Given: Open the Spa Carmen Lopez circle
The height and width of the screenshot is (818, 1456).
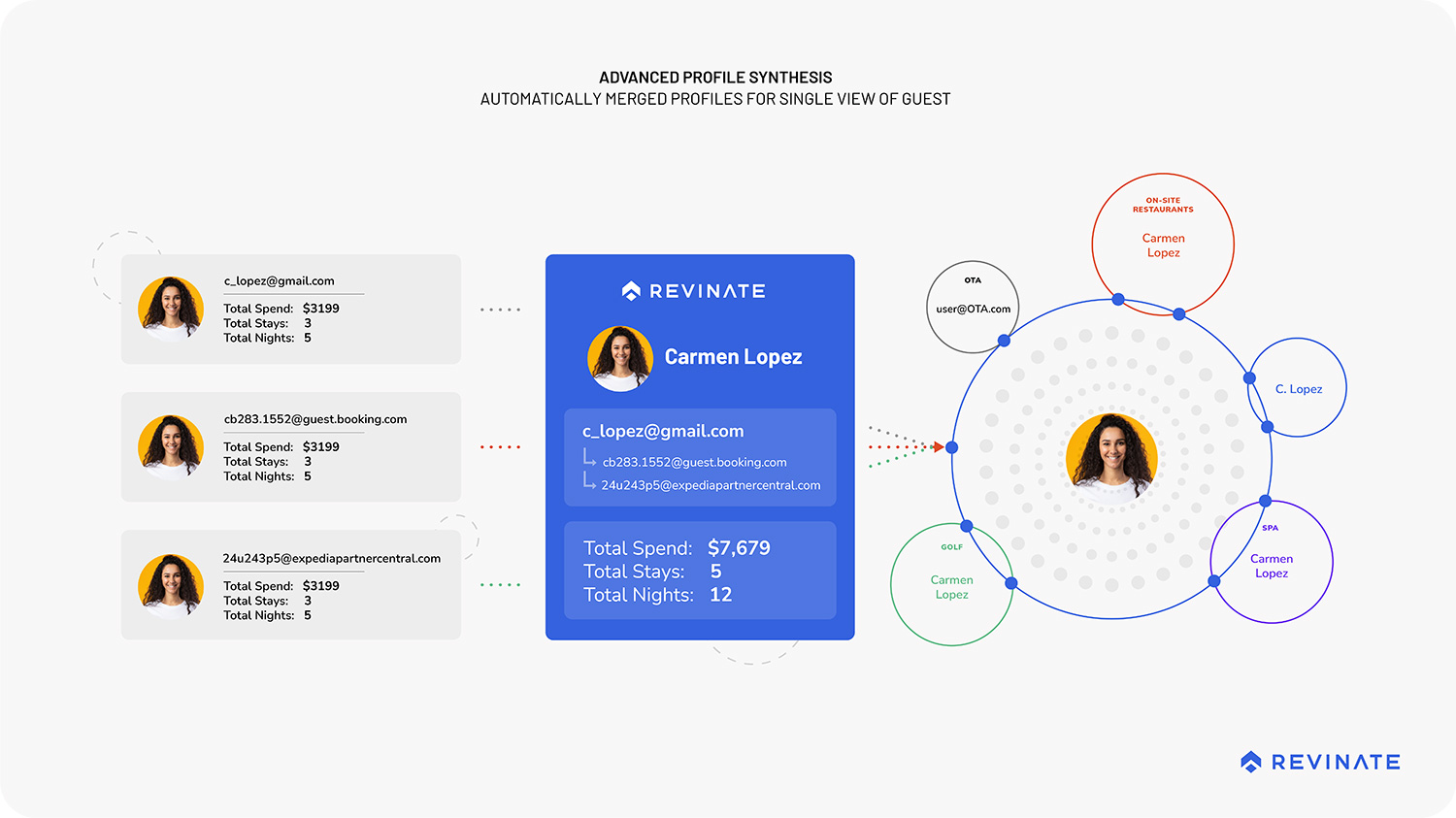Looking at the screenshot, I should pyautogui.click(x=1272, y=562).
